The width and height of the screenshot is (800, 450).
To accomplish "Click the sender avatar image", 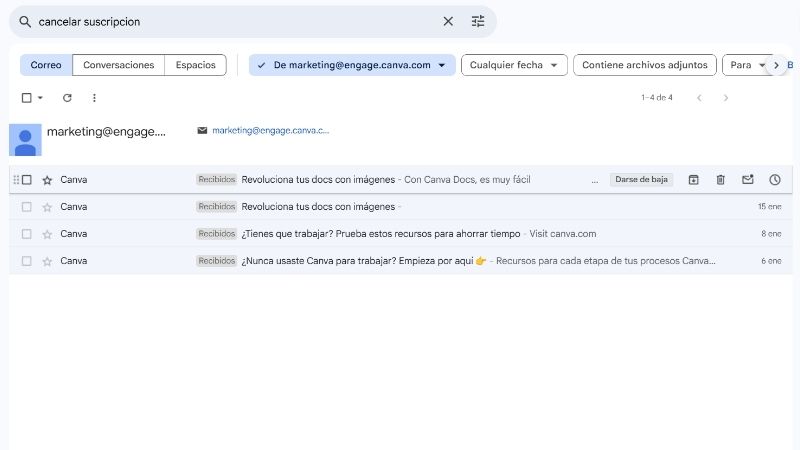I will click(25, 140).
